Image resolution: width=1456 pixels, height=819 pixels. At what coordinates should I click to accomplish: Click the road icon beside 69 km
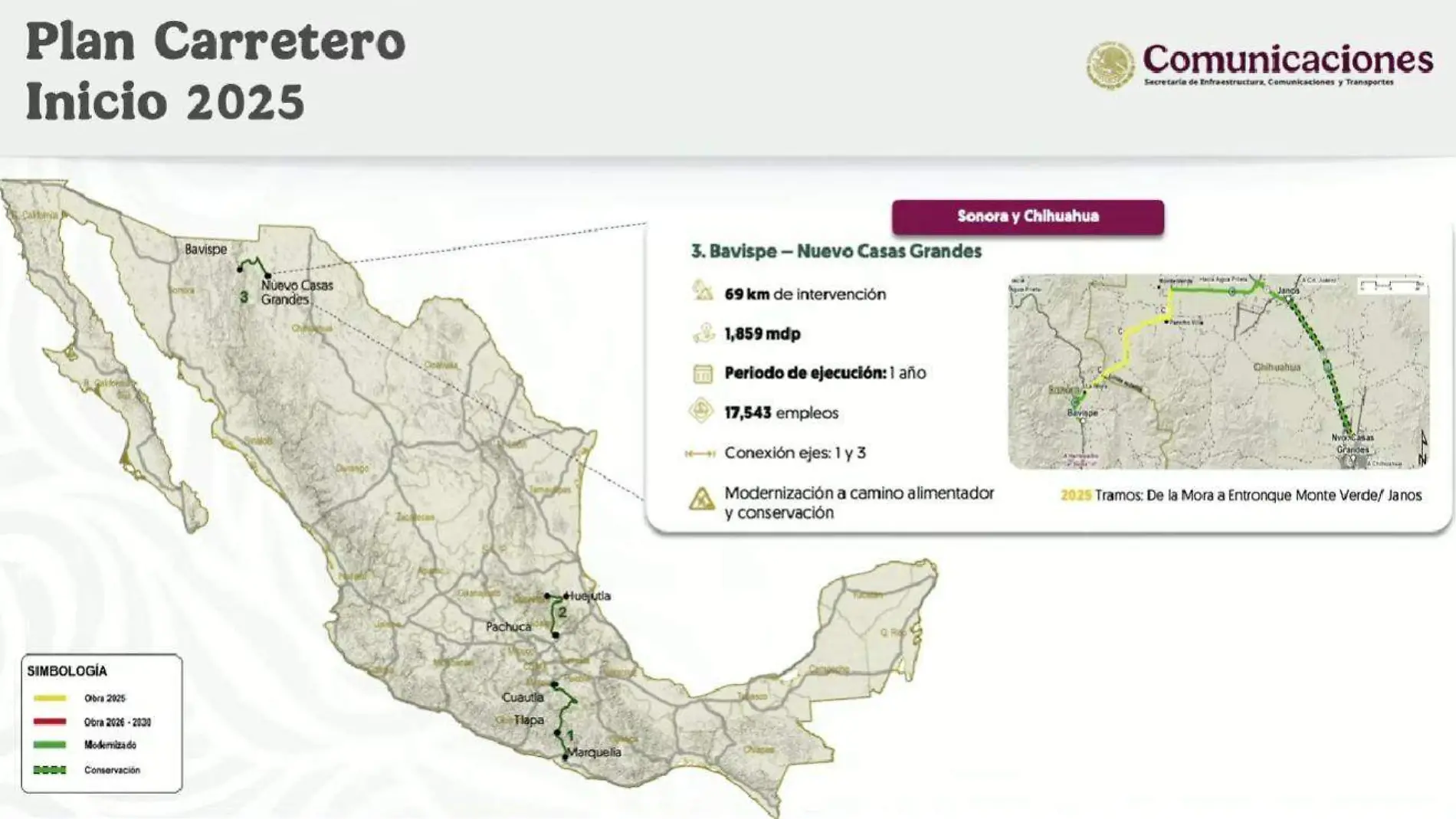coord(702,292)
